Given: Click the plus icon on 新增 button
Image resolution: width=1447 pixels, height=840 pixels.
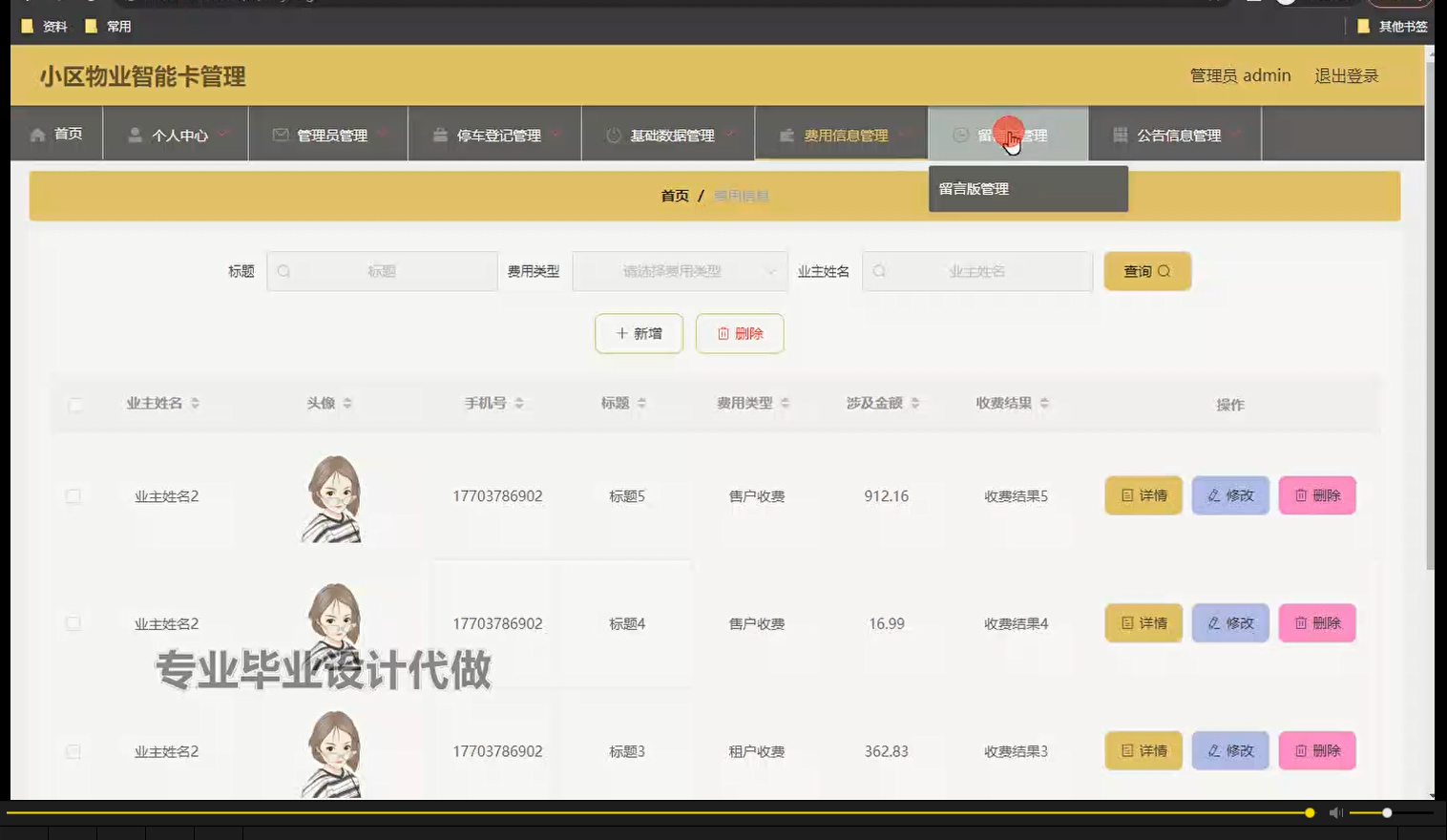Looking at the screenshot, I should 619,333.
